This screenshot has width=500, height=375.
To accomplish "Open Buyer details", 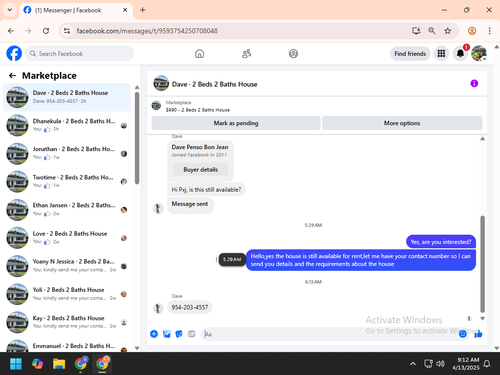I will coord(201,169).
